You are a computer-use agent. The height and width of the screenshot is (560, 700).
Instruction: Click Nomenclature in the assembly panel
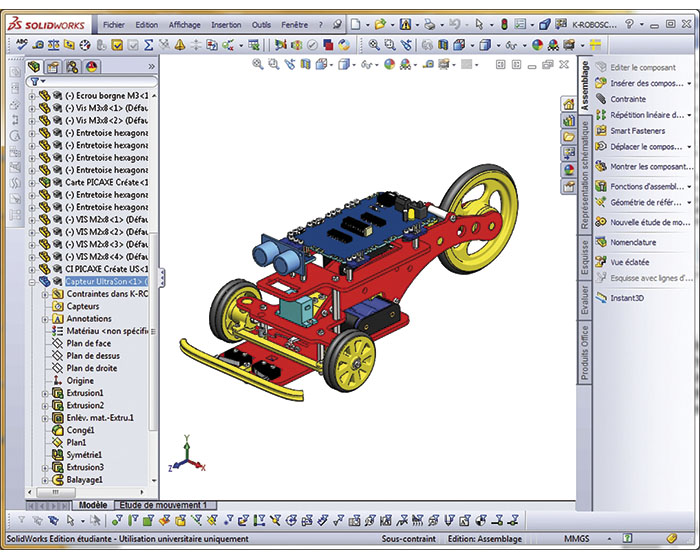tap(633, 242)
